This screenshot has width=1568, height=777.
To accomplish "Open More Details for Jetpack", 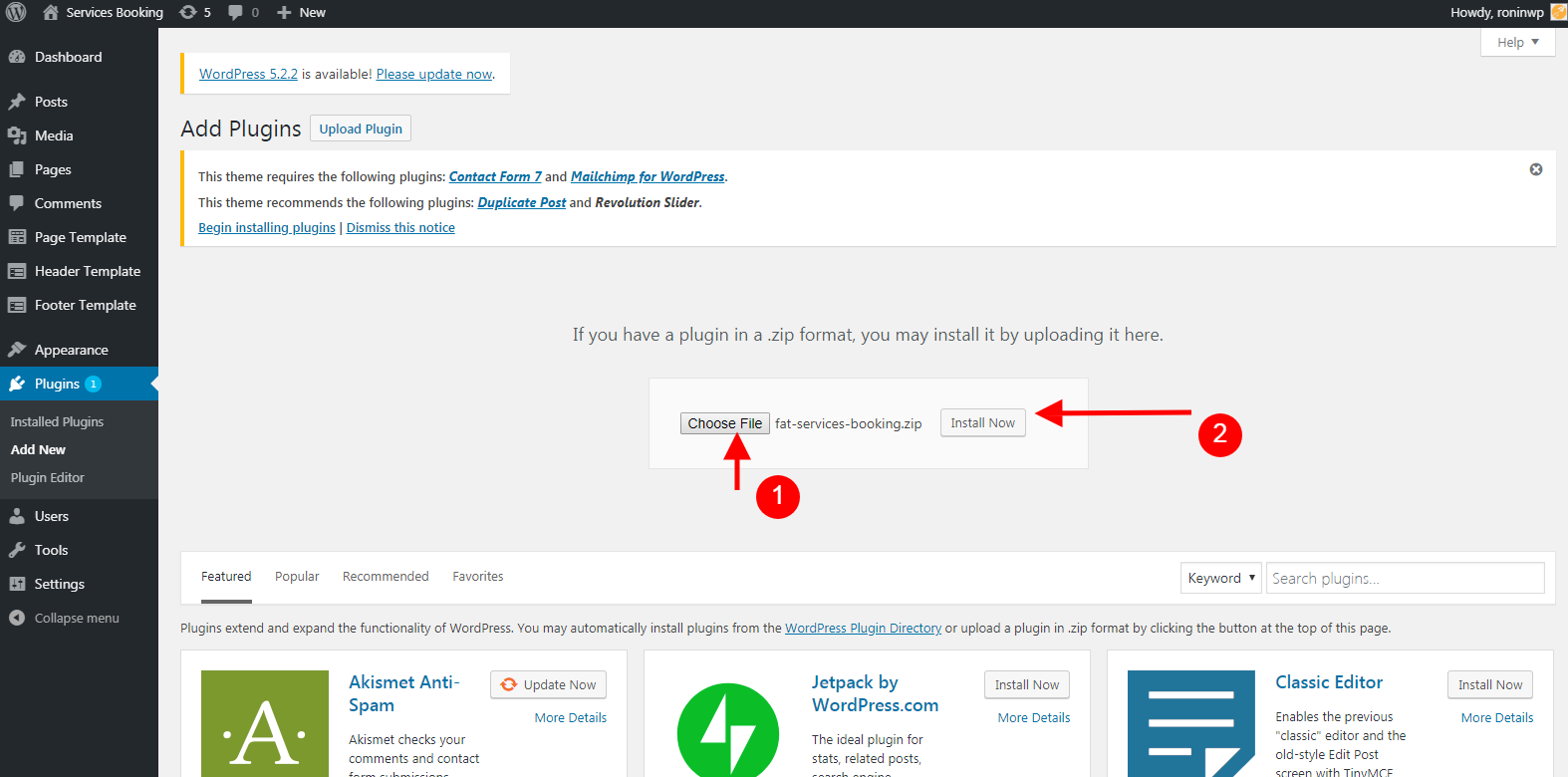I will point(1034,717).
